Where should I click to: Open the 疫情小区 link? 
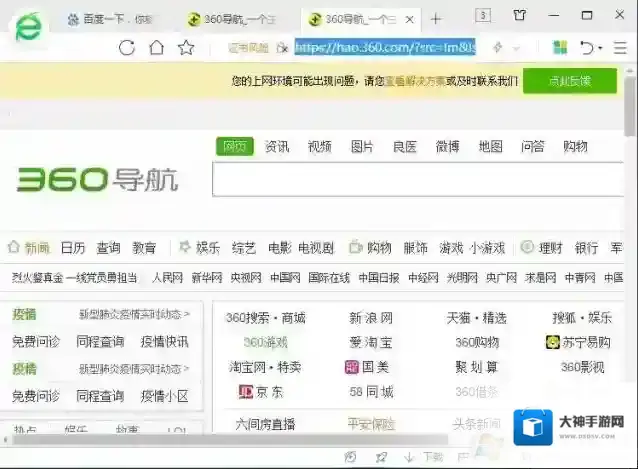[164, 396]
